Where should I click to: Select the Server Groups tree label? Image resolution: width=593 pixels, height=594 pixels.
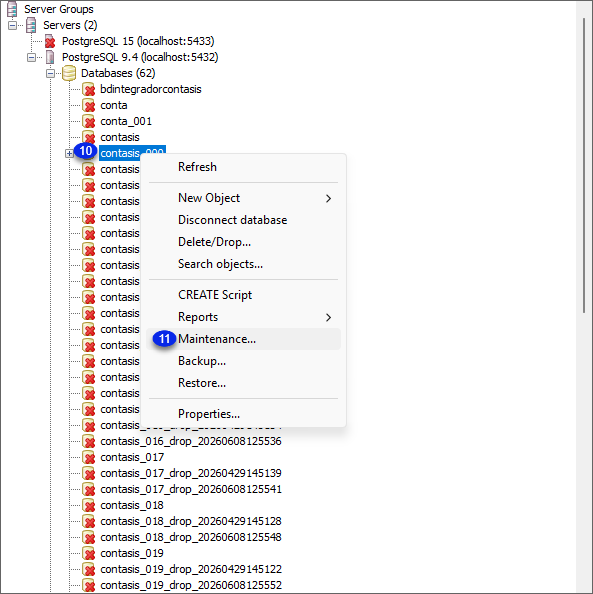click(59, 9)
